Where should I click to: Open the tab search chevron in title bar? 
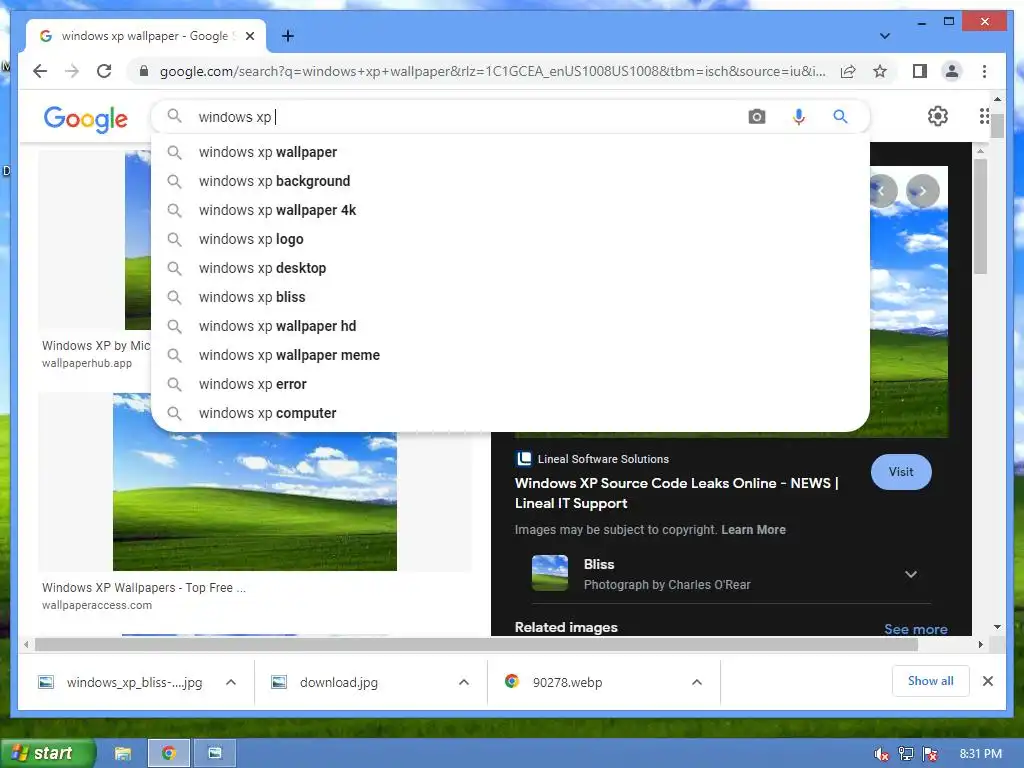[x=884, y=36]
